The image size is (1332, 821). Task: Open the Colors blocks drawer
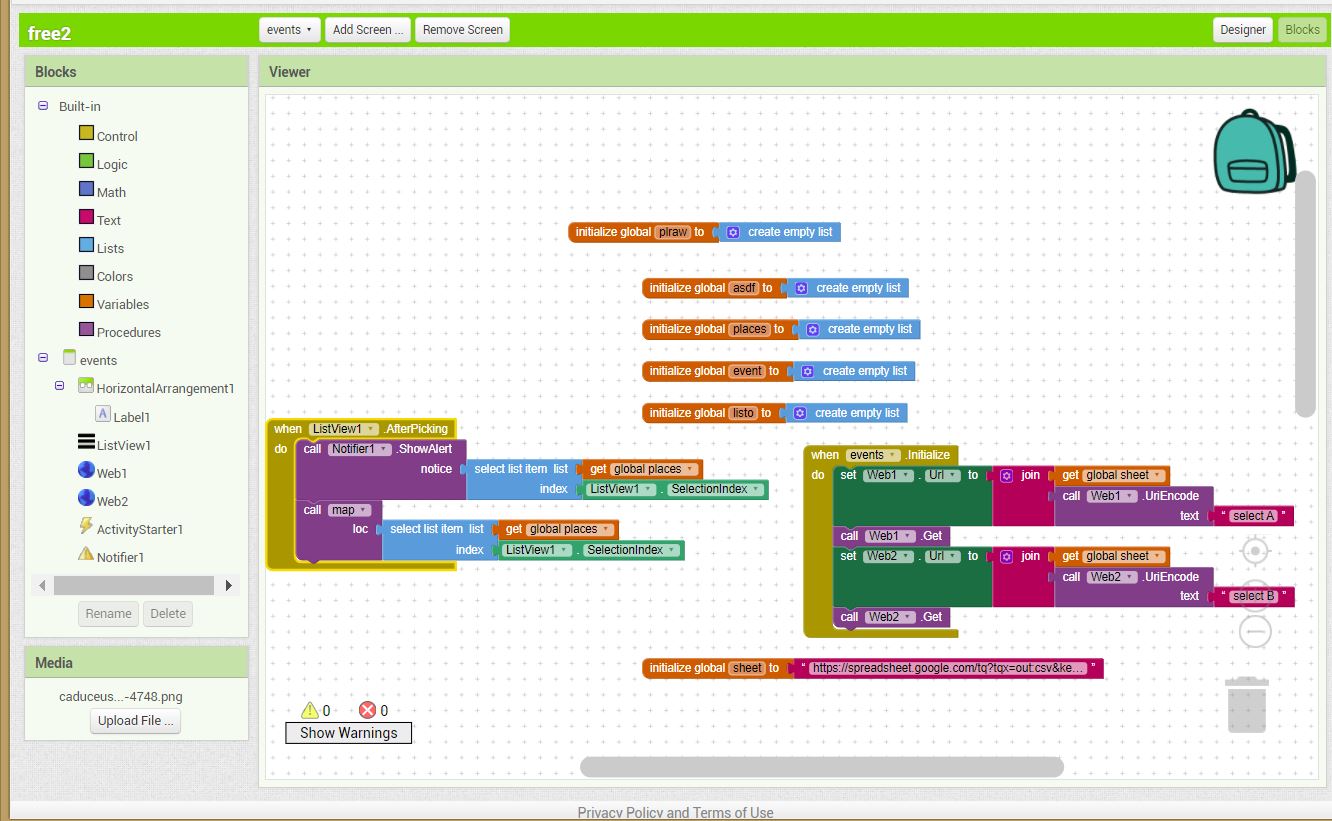point(115,276)
